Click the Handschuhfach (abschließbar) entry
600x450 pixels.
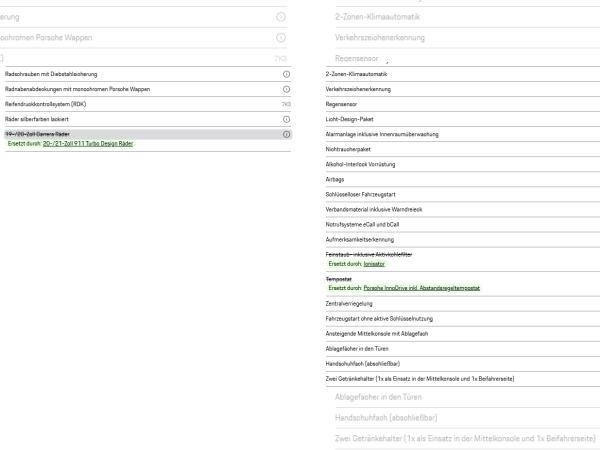point(463,364)
